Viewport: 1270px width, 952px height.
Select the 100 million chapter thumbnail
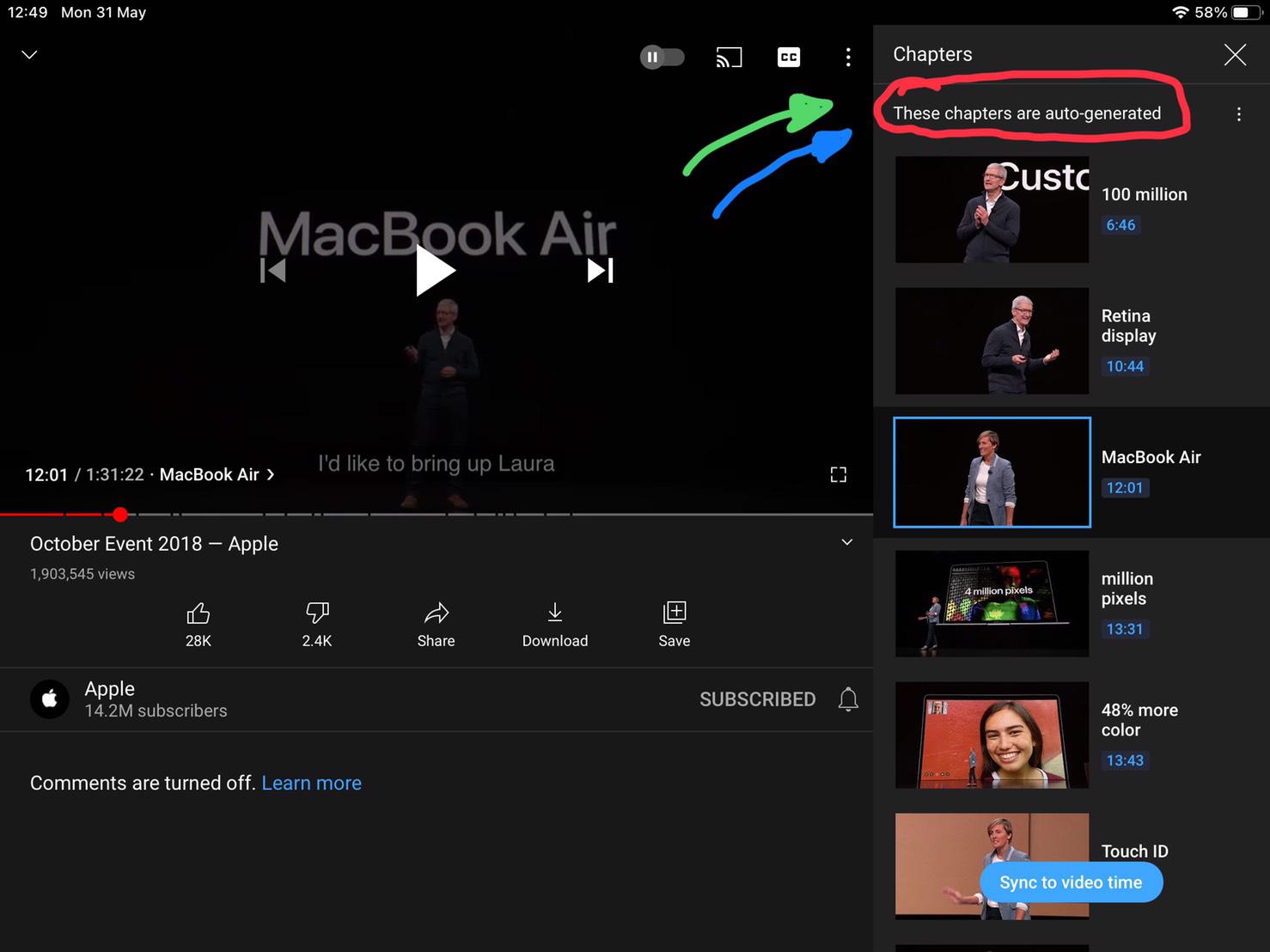tap(992, 210)
